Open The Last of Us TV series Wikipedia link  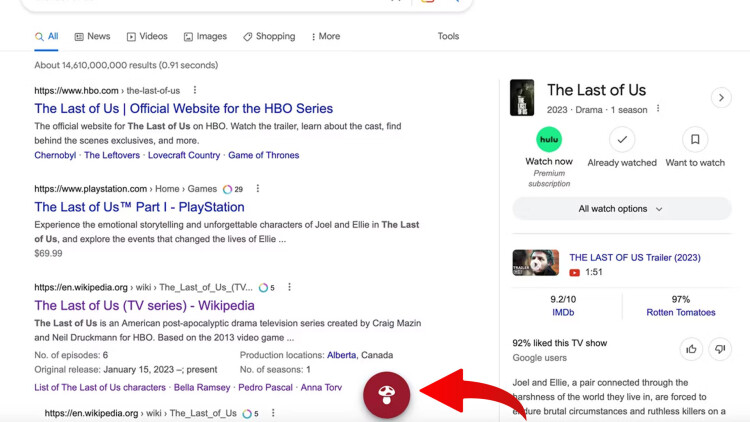coord(144,306)
